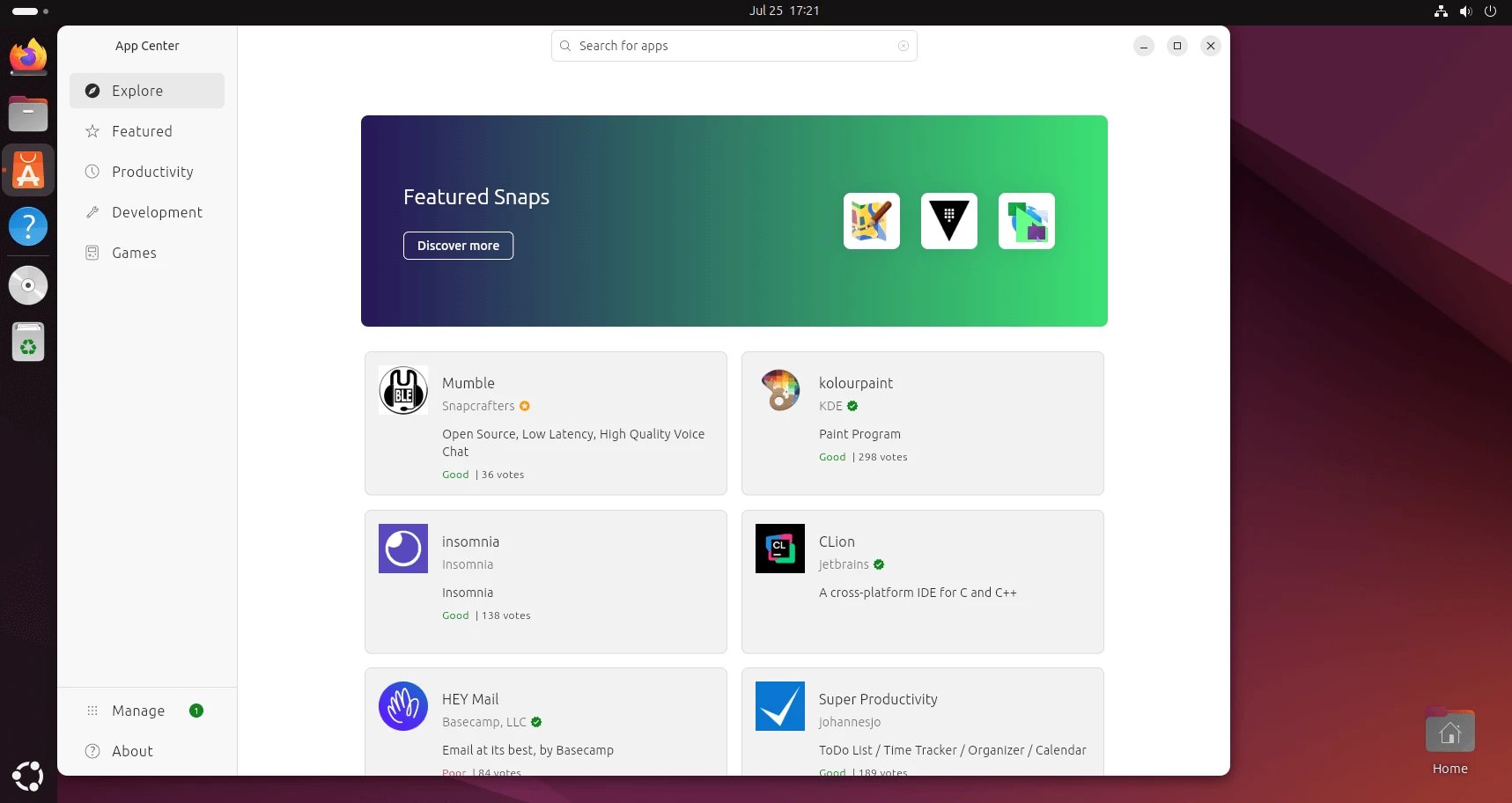Click the Discover more button
The image size is (1512, 803).
pyautogui.click(x=458, y=246)
